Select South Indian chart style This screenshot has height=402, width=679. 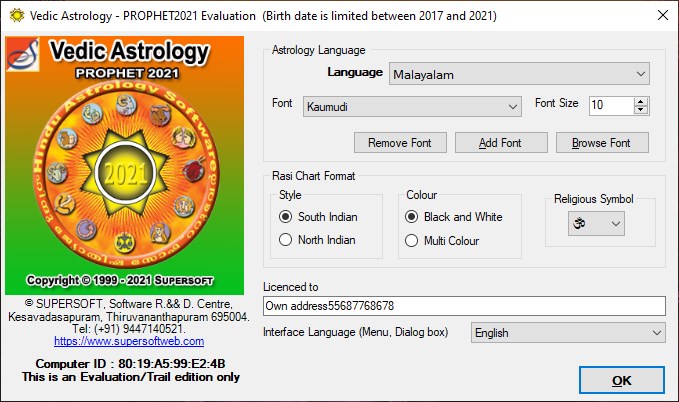[x=318, y=217]
